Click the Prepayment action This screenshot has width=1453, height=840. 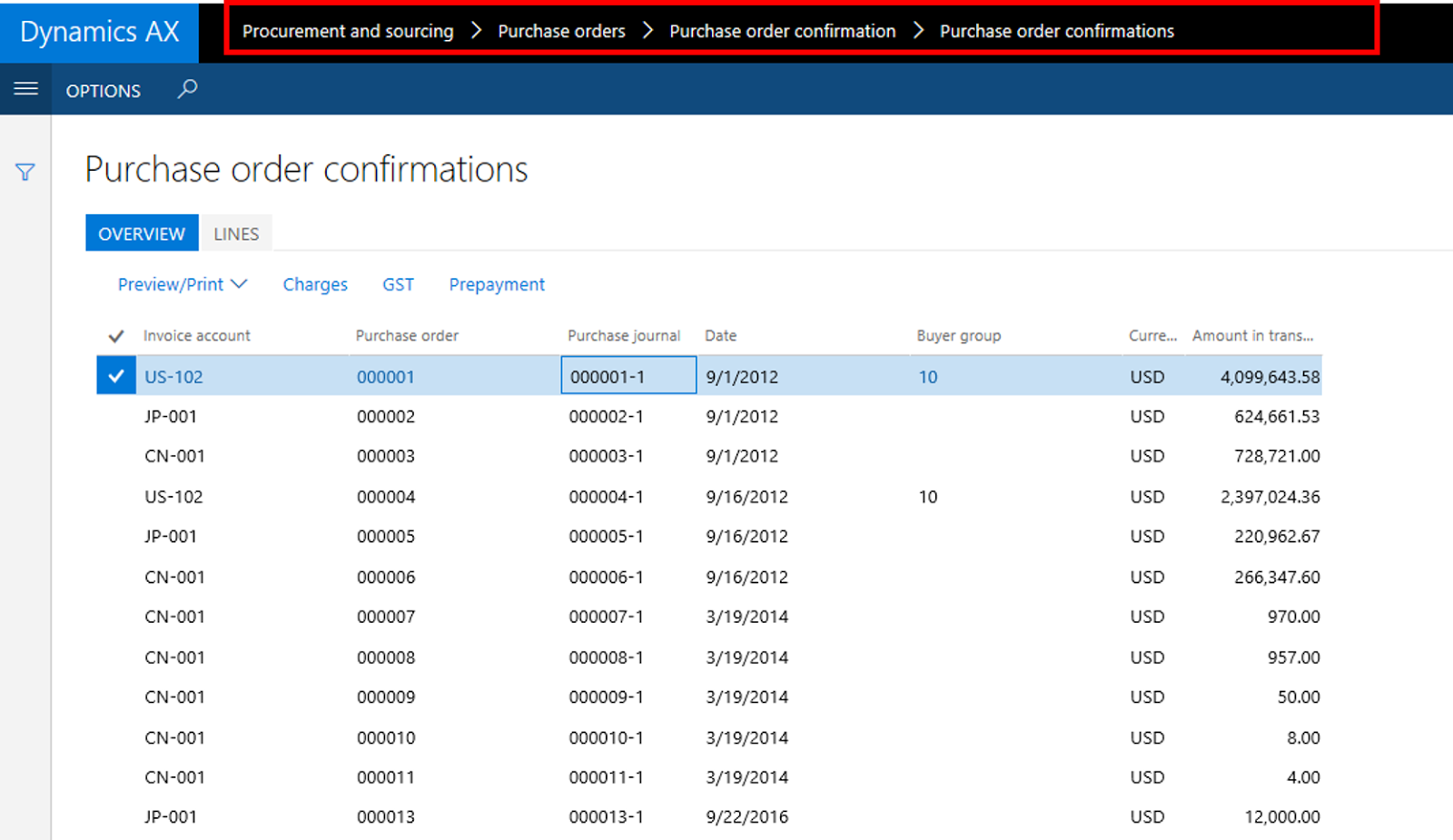(497, 284)
